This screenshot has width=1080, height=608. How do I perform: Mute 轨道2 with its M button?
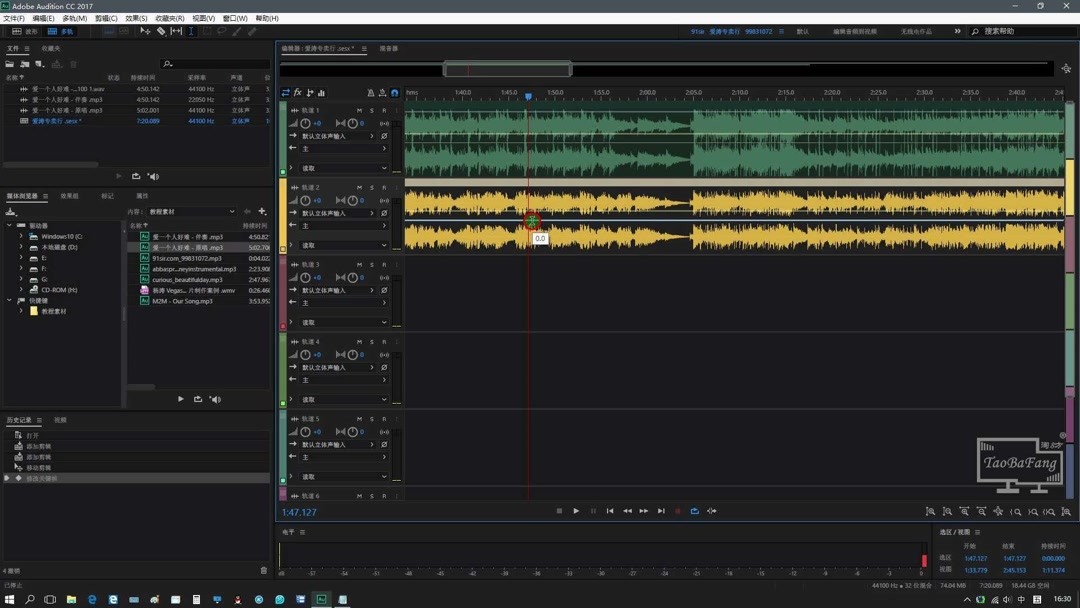pyautogui.click(x=359, y=188)
